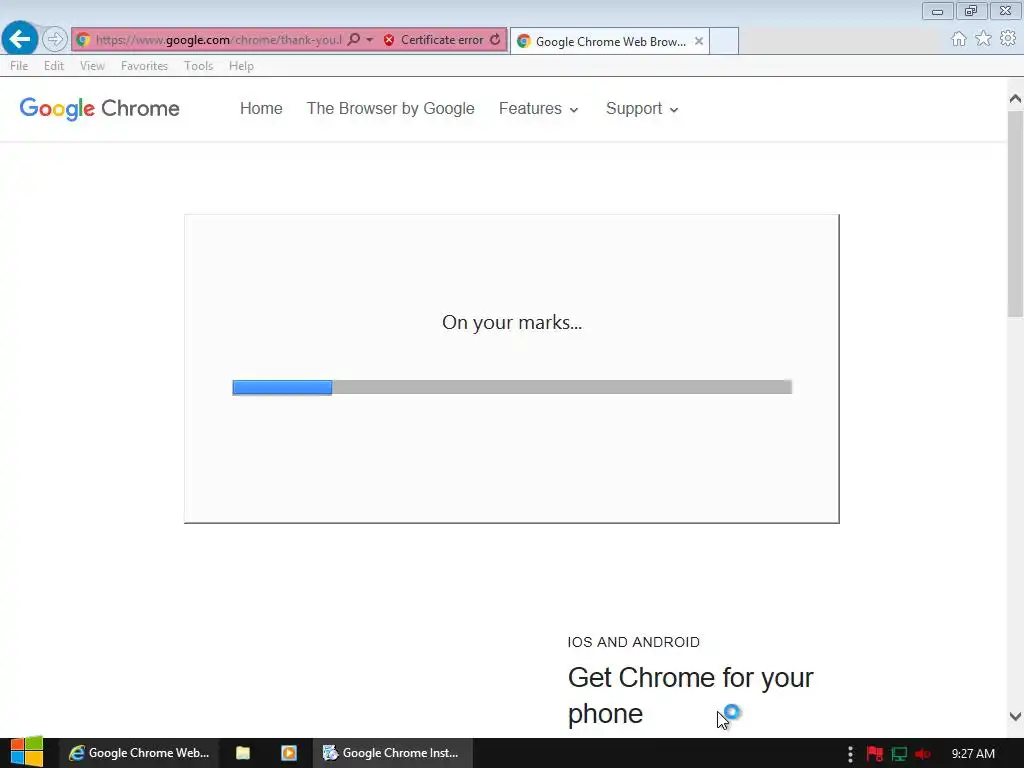Viewport: 1024px width, 768px height.
Task: Click the 'On your marks...' text
Action: (512, 322)
